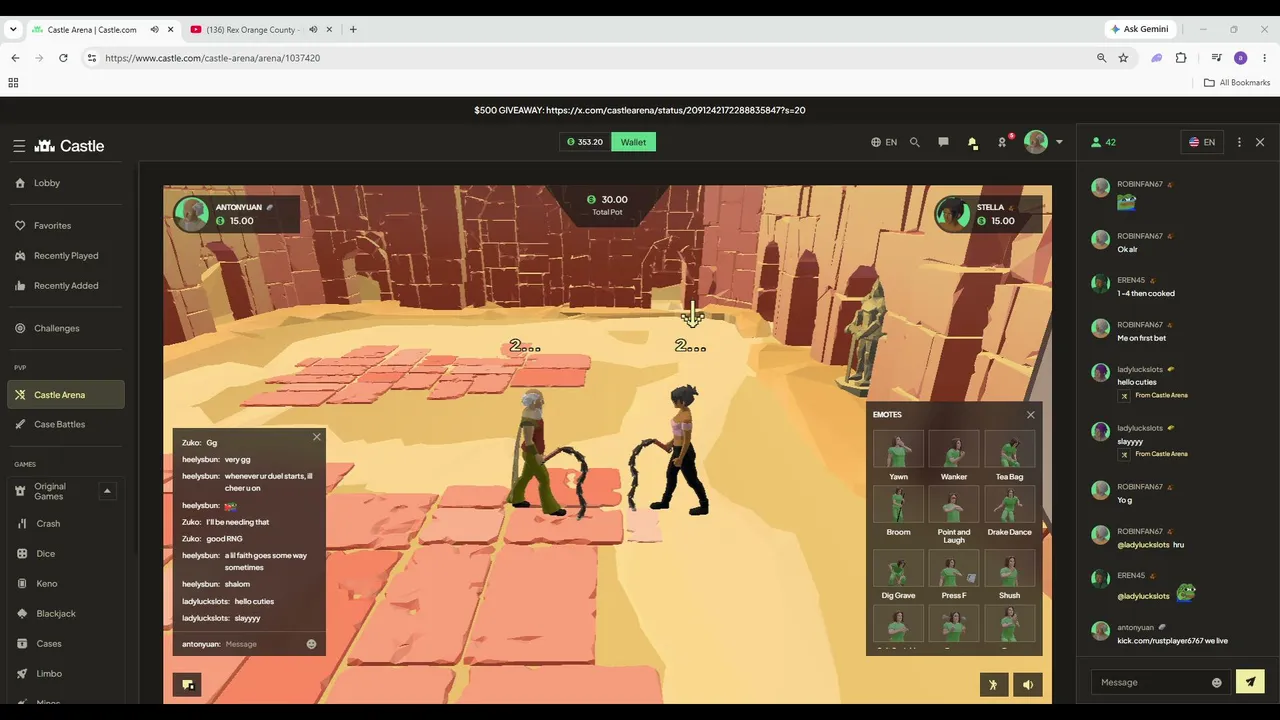This screenshot has width=1280, height=720.
Task: Reload the page
Action: (x=64, y=58)
